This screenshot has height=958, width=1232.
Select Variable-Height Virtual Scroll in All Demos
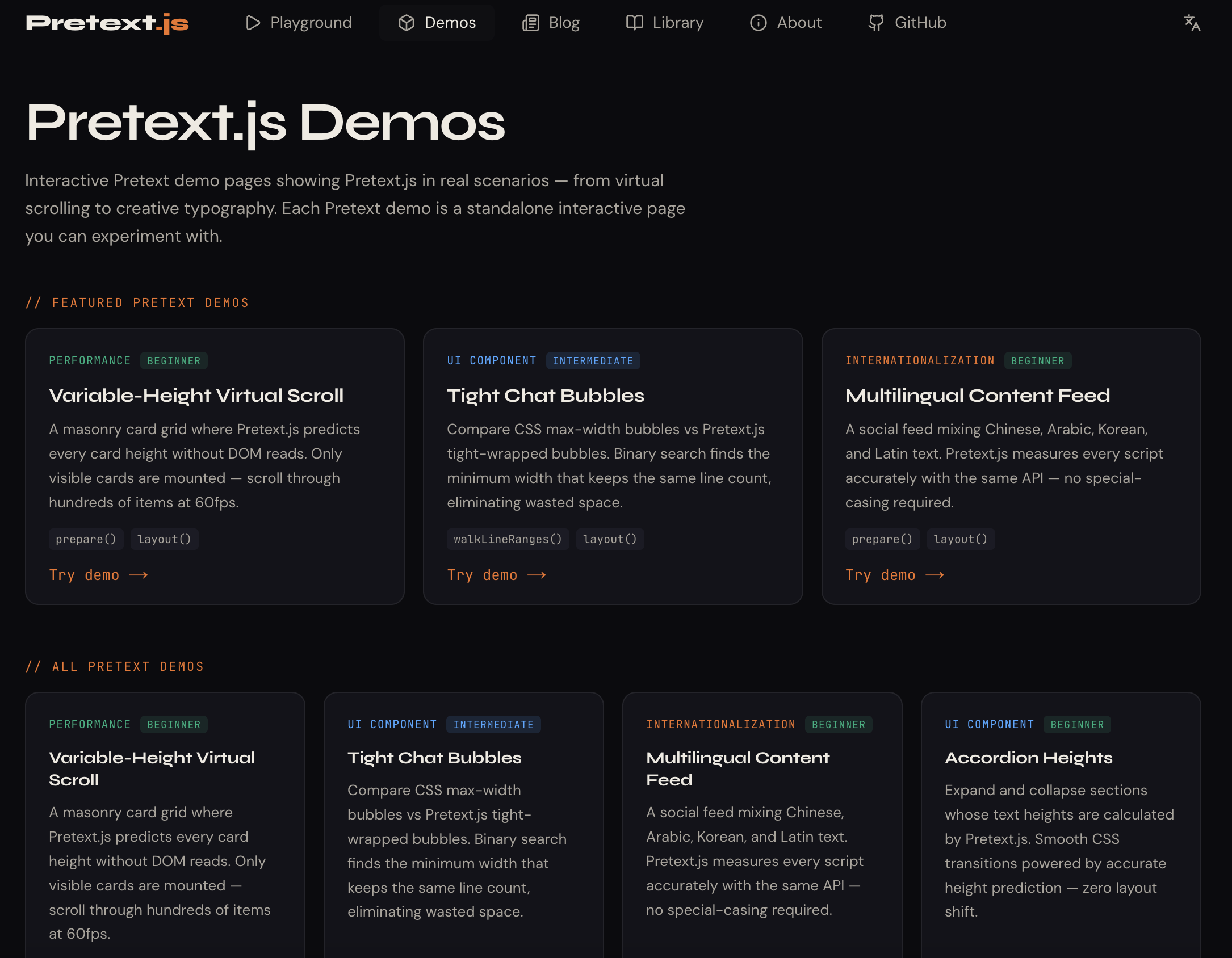tap(152, 768)
